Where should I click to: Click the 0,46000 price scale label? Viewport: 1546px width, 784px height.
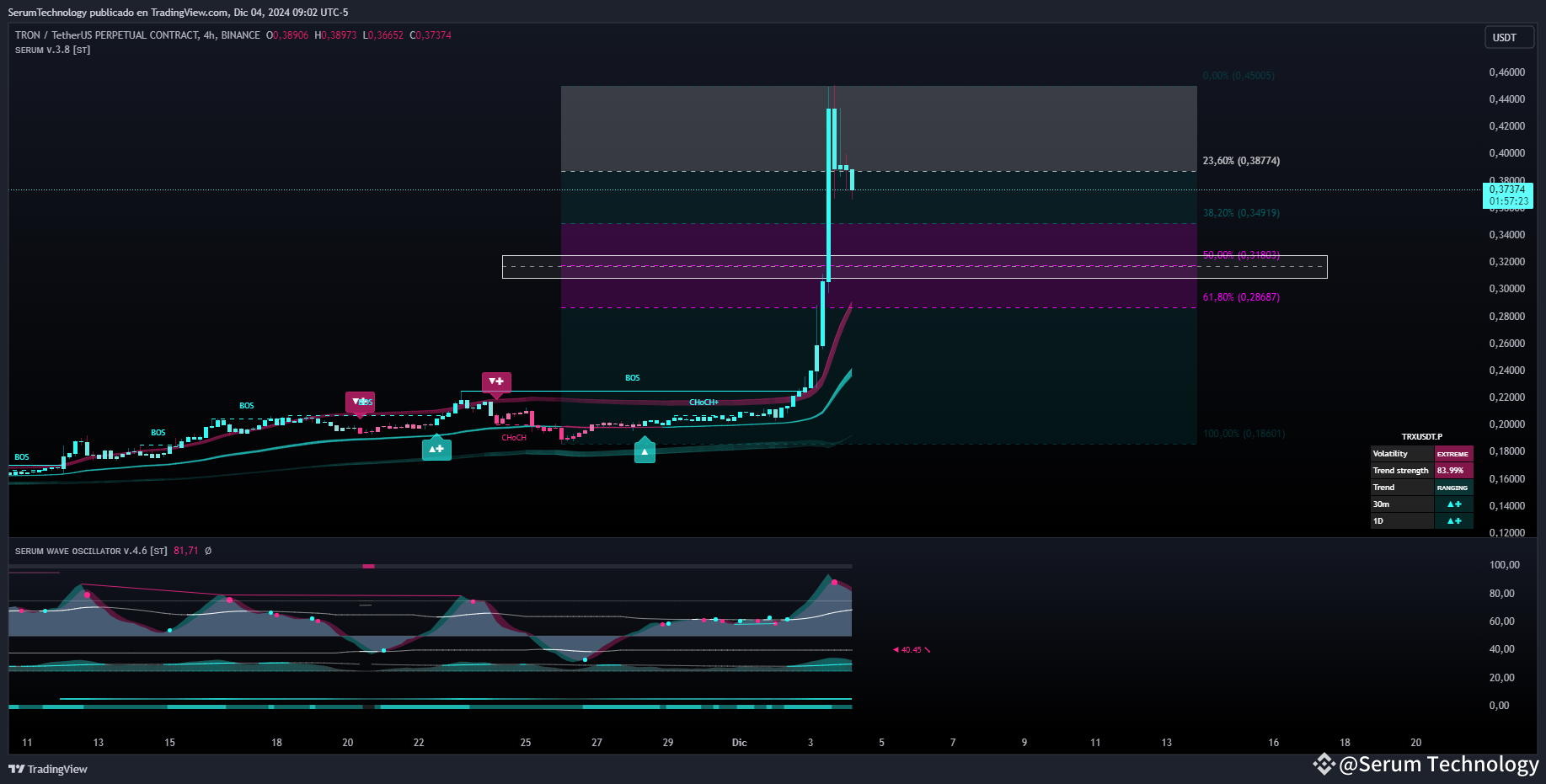click(x=1507, y=72)
